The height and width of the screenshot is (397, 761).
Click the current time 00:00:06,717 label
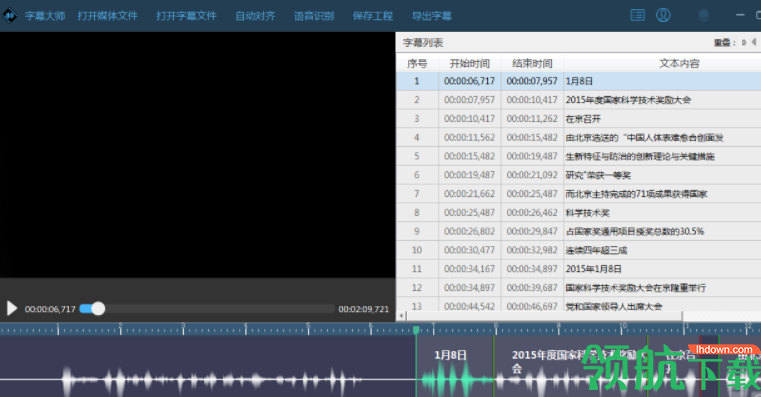click(x=50, y=309)
